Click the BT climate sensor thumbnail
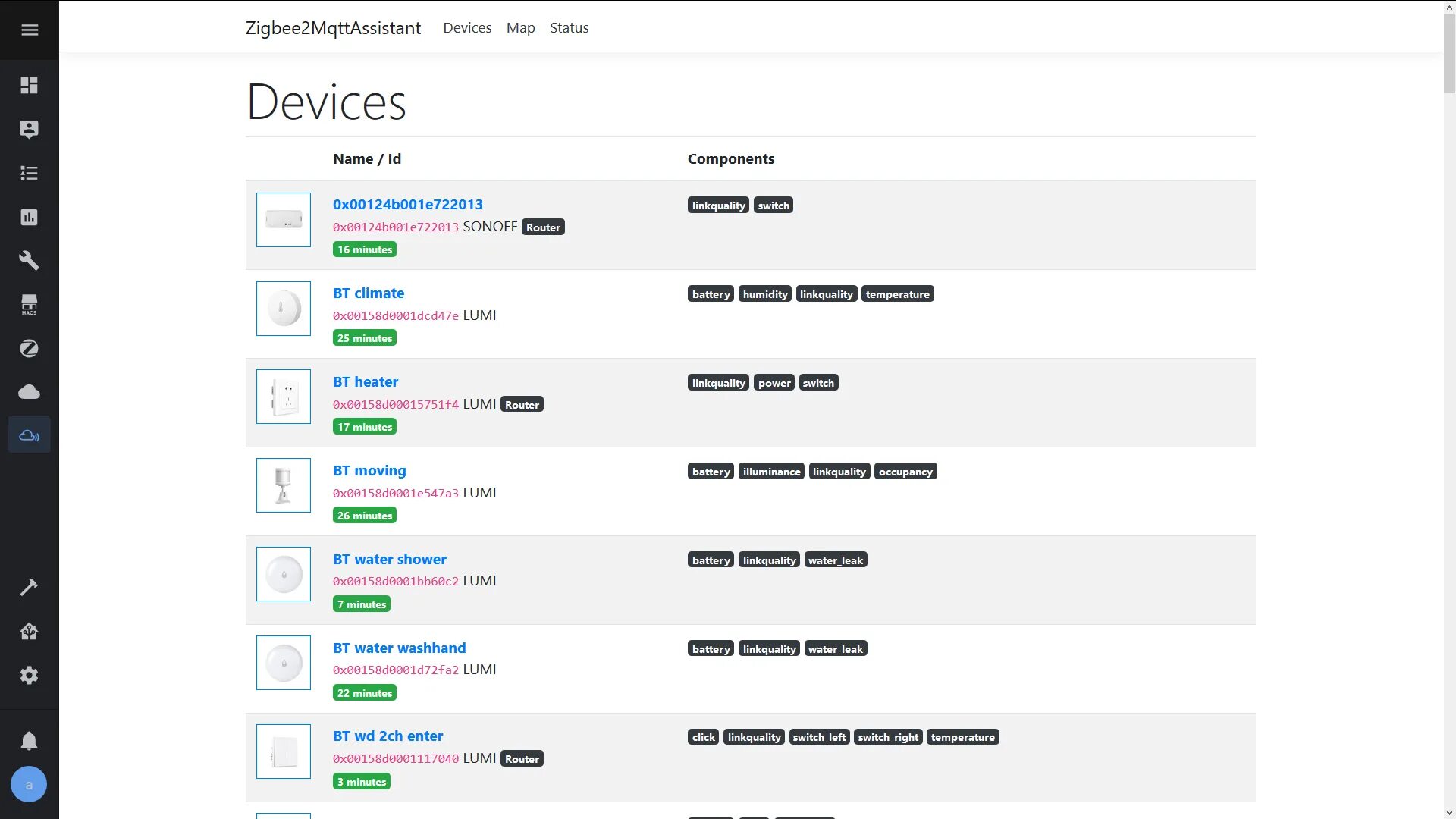The width and height of the screenshot is (1456, 819). (x=284, y=309)
